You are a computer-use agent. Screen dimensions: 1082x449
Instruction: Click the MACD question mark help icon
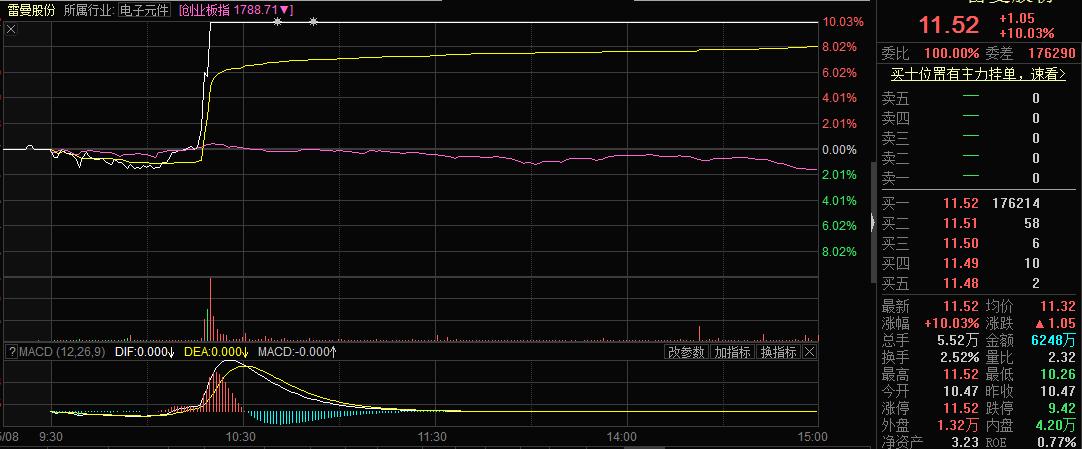[11, 352]
